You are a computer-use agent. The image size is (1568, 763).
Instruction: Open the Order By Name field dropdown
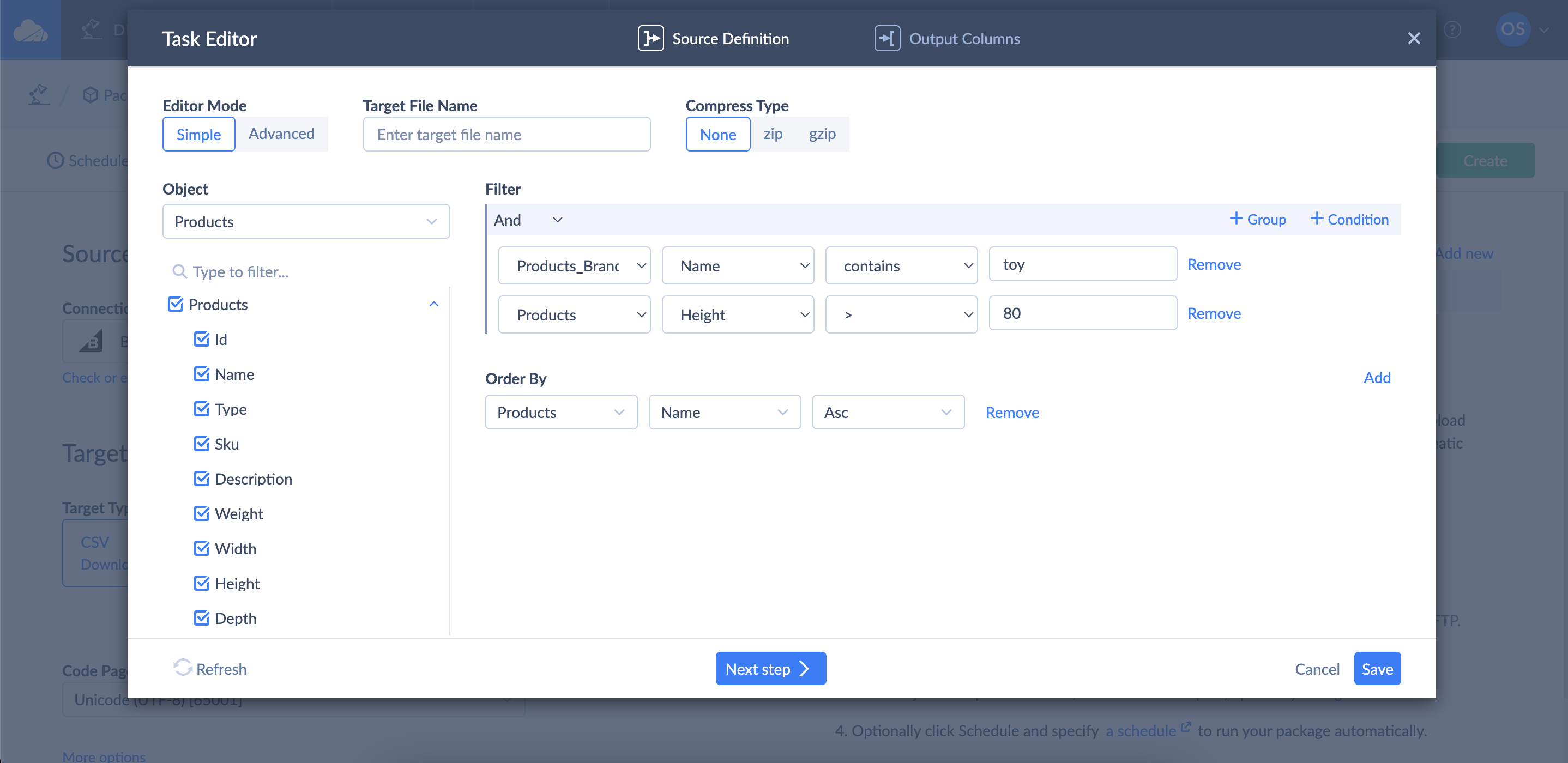point(725,412)
